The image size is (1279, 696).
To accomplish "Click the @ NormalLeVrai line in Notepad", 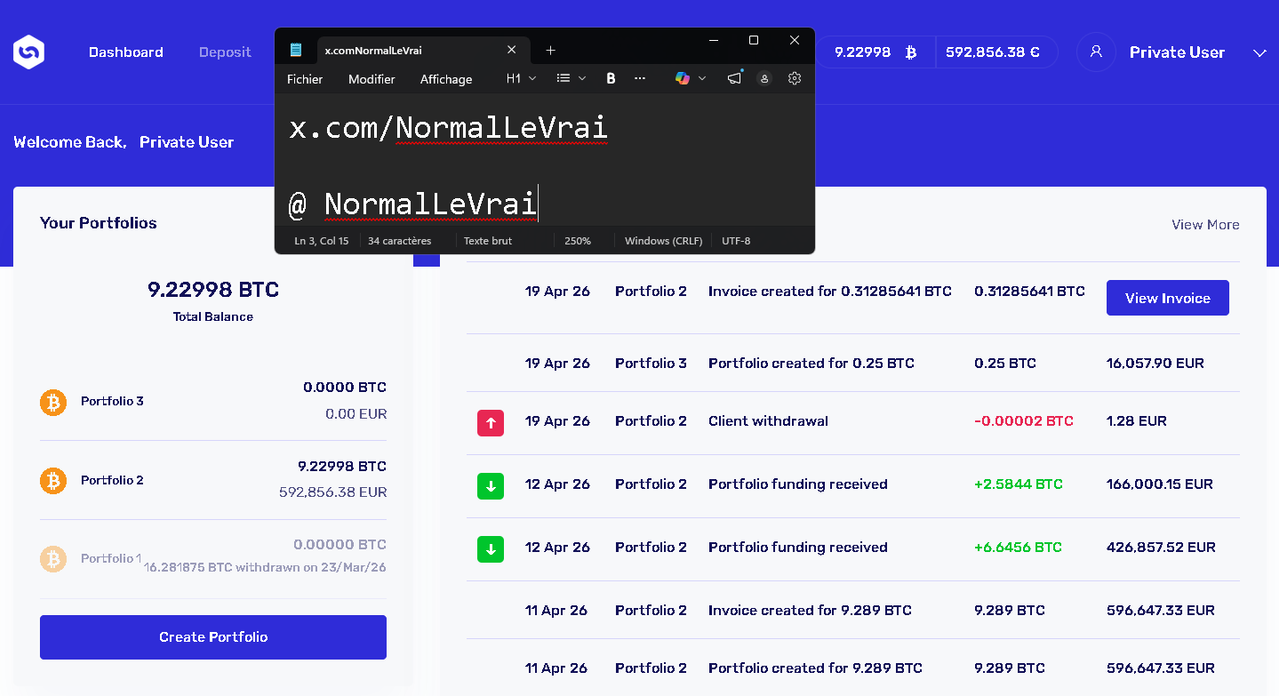I will coord(413,205).
